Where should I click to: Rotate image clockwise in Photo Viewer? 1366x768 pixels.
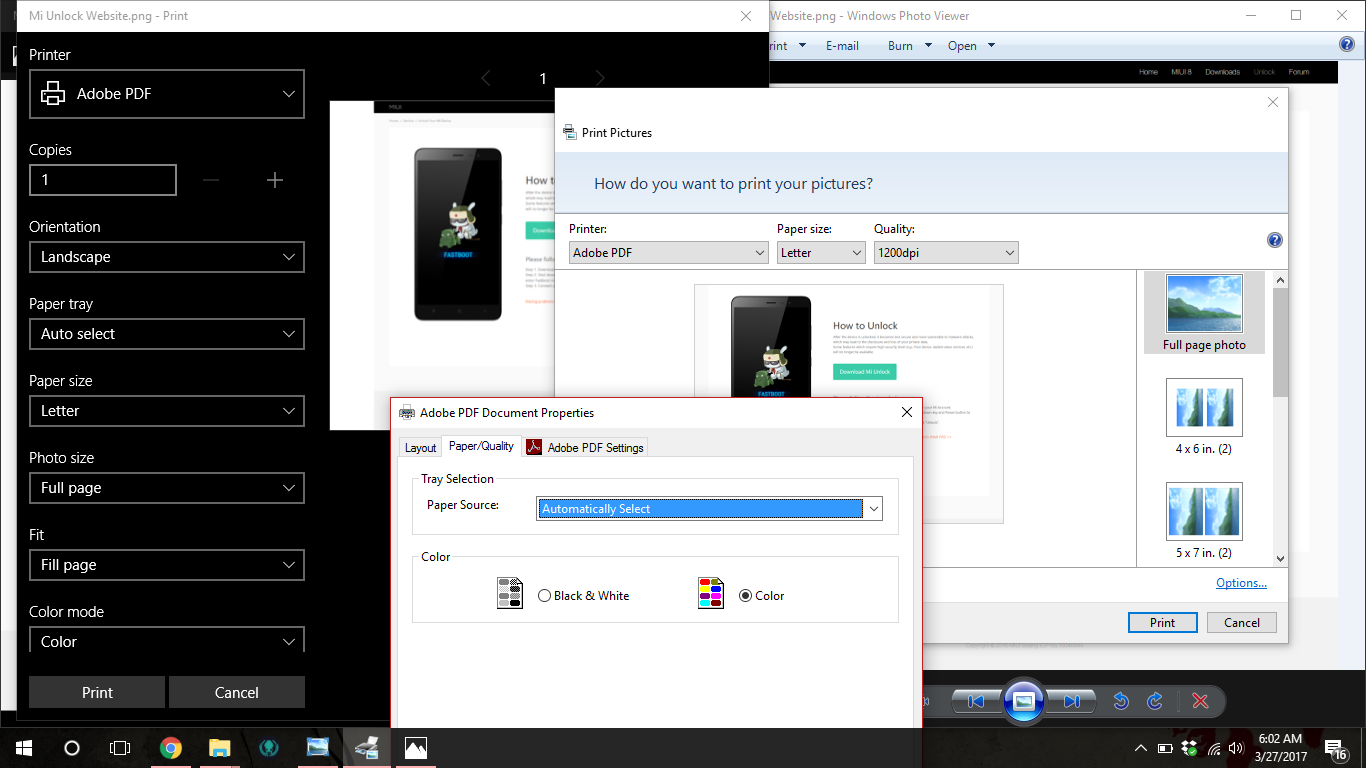click(1155, 702)
